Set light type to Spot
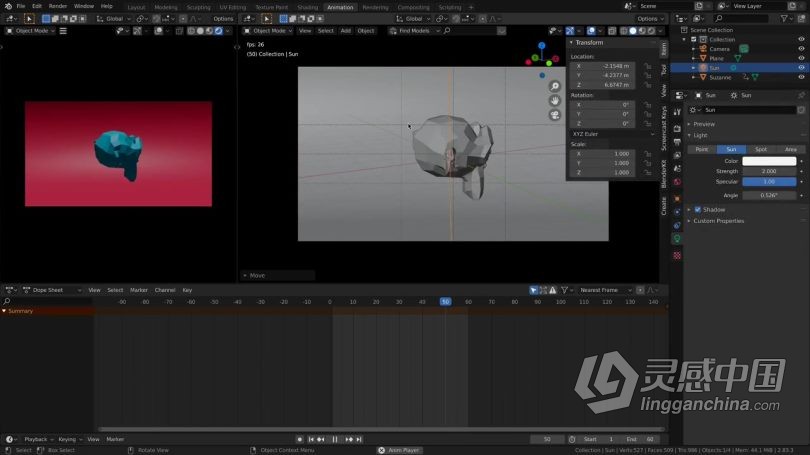The width and height of the screenshot is (810, 455). click(x=761, y=149)
